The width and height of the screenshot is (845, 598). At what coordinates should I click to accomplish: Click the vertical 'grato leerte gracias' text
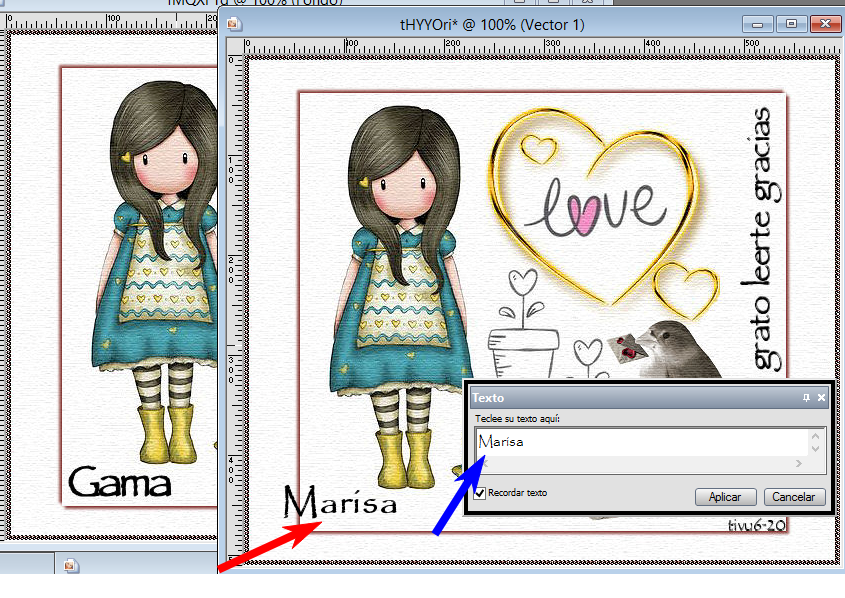(761, 239)
